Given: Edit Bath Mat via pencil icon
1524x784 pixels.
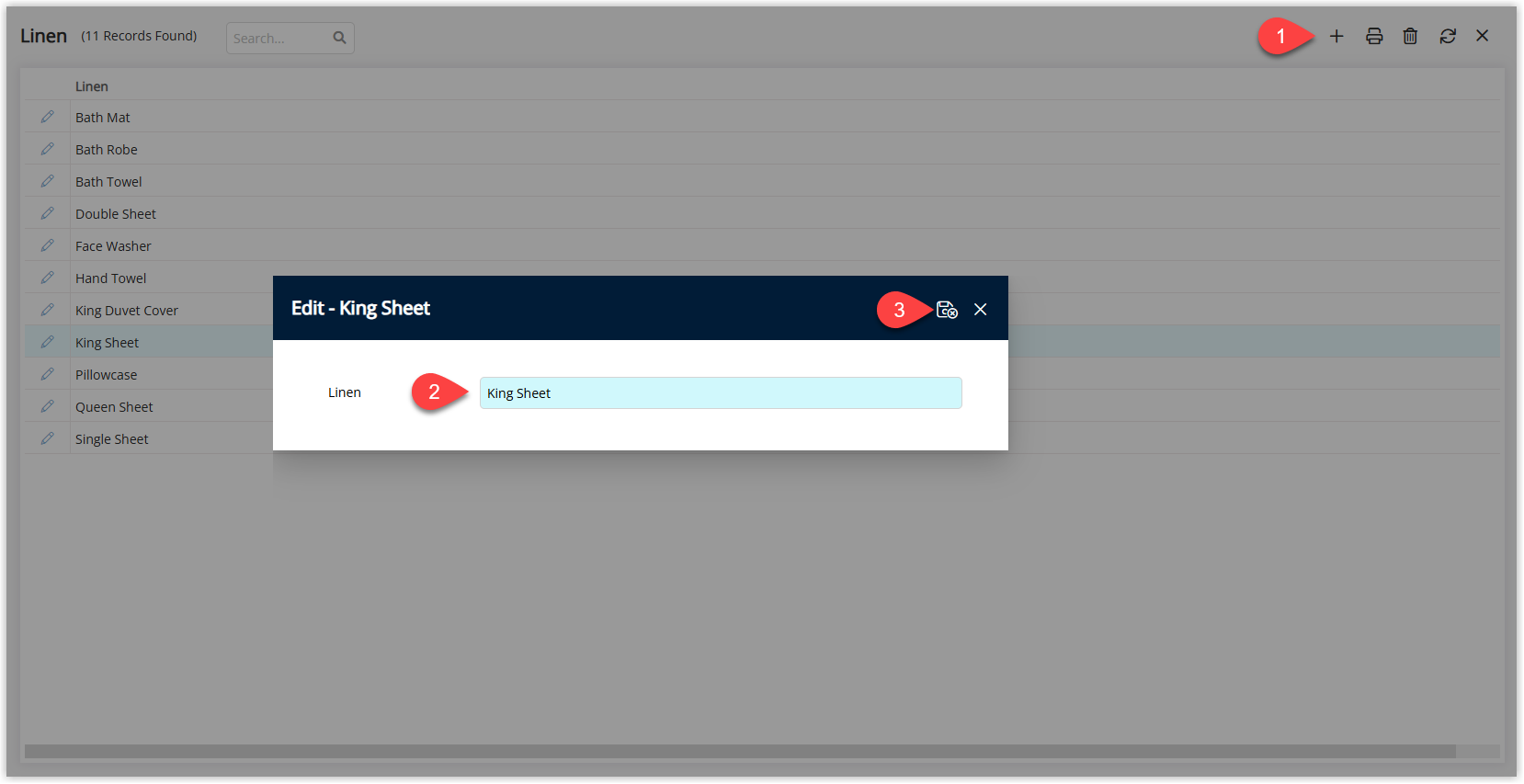Looking at the screenshot, I should (x=48, y=117).
